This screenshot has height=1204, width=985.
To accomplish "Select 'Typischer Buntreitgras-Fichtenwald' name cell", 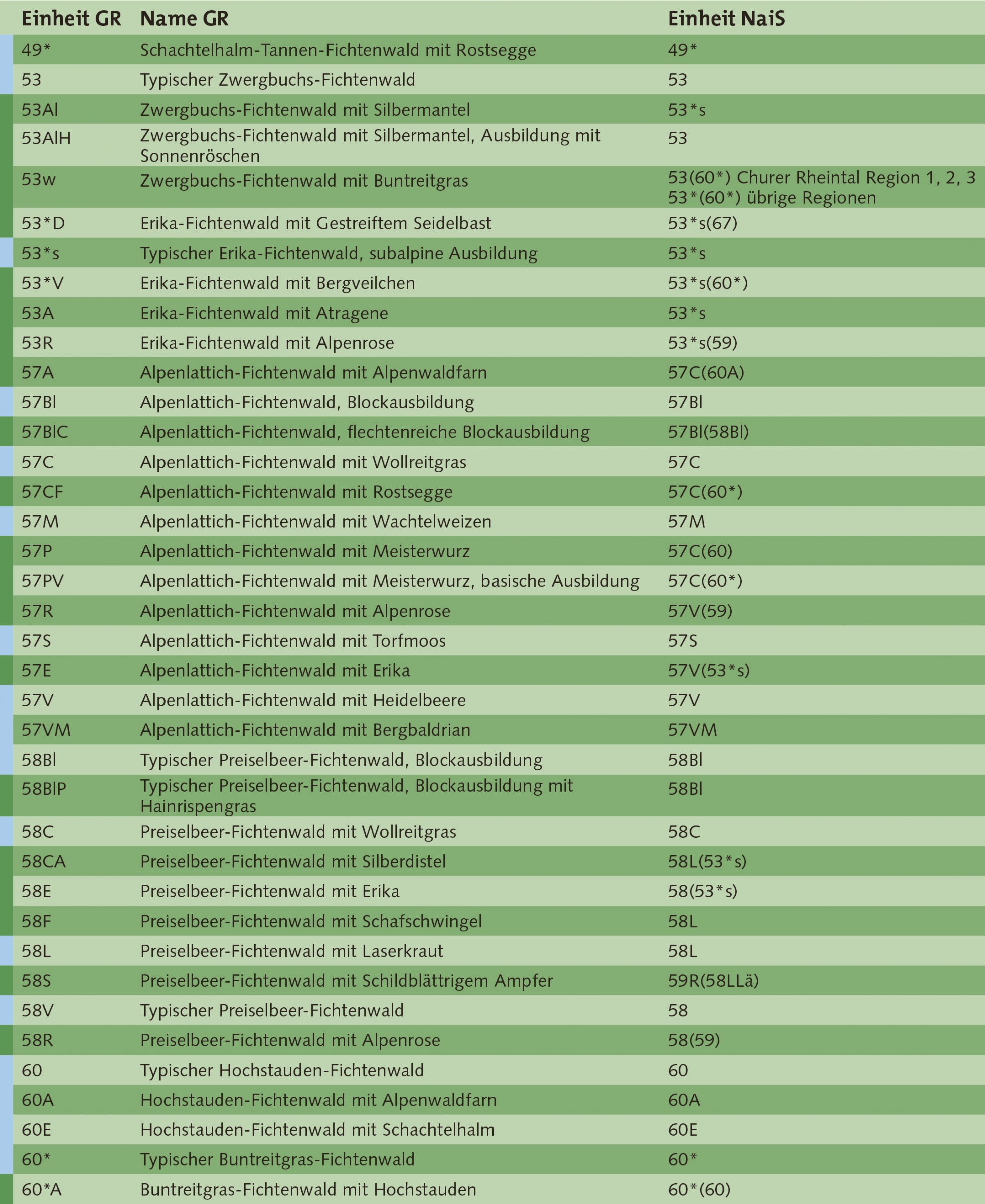I will (277, 1160).
